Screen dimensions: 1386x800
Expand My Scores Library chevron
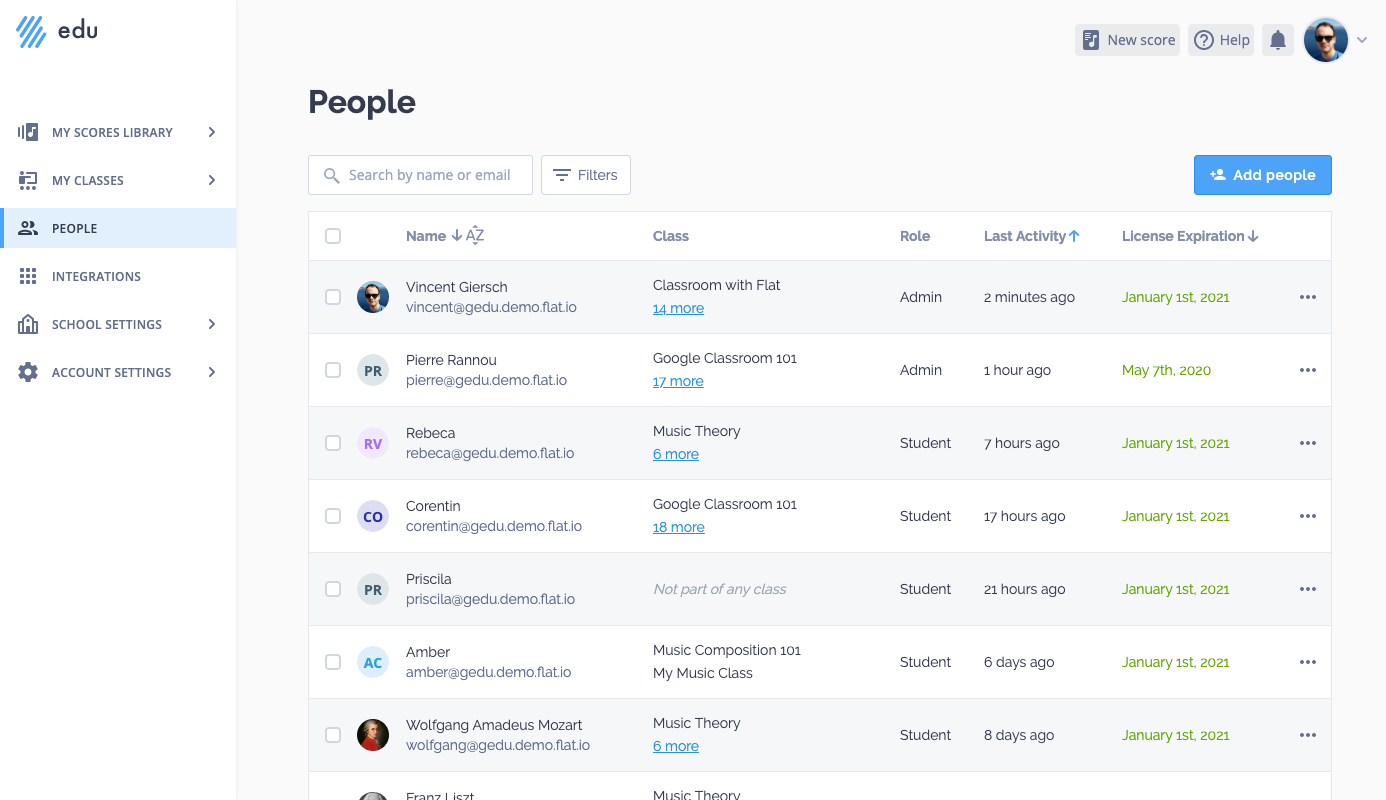pyautogui.click(x=212, y=132)
